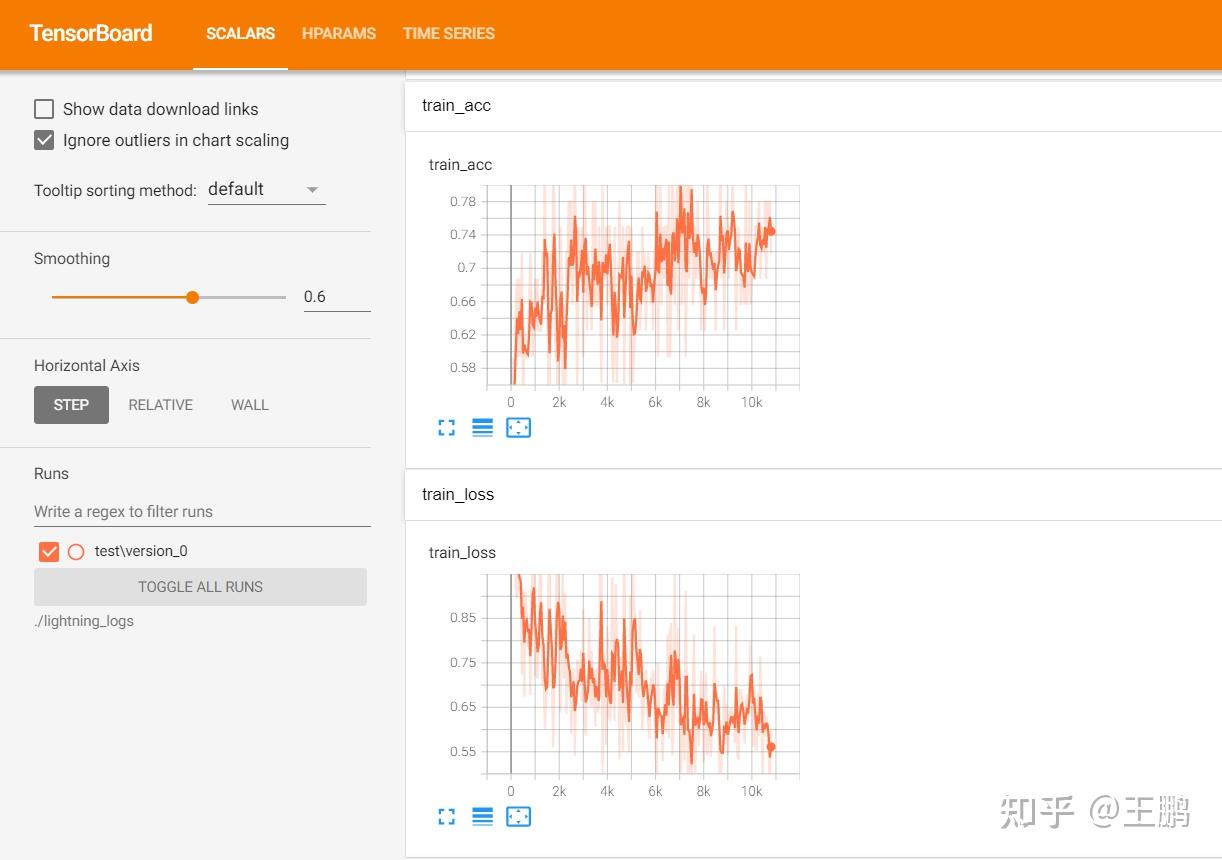
Task: Disable Ignore outliers in chart scaling
Action: 43,139
